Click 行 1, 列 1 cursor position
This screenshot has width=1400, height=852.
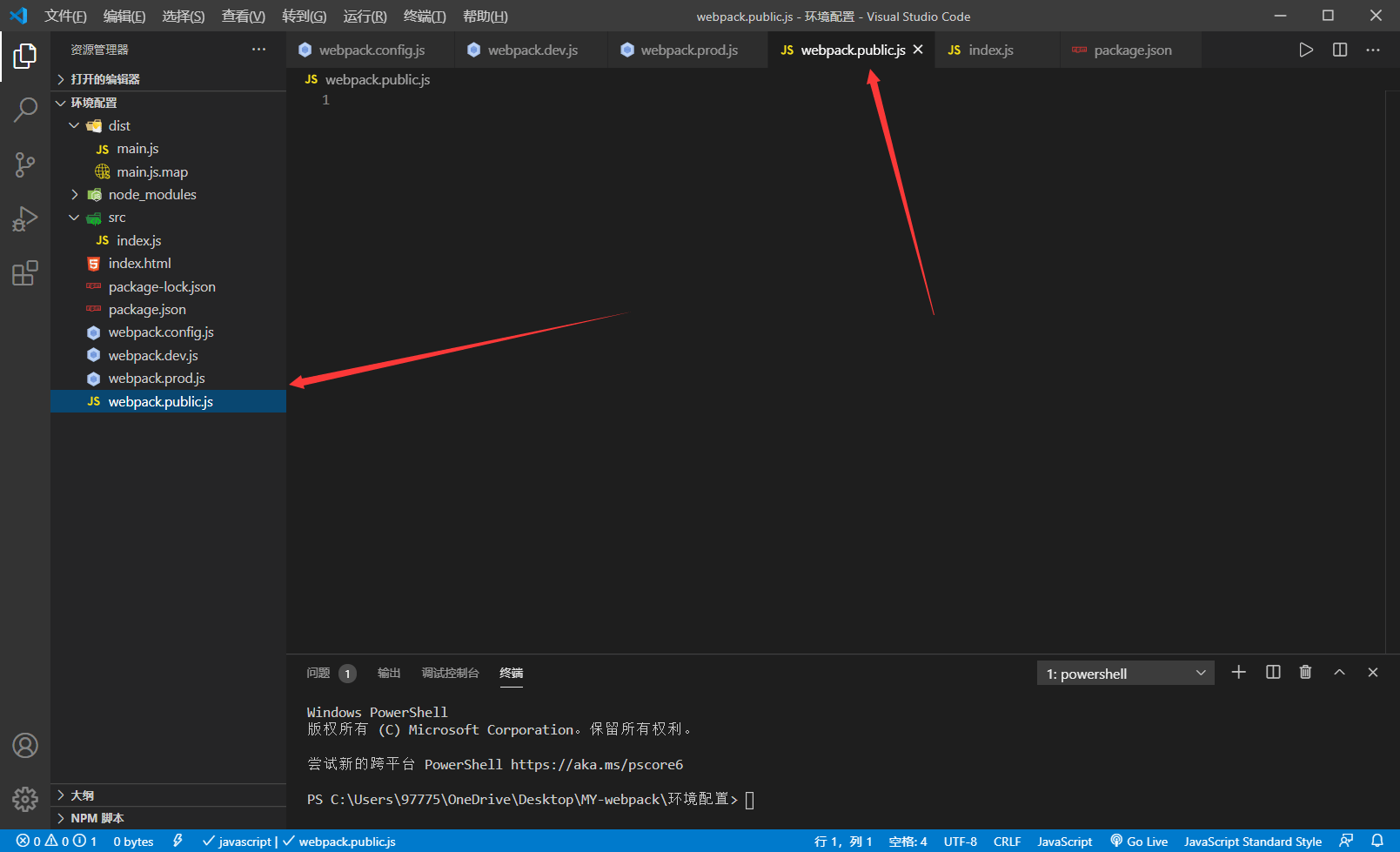[x=843, y=841]
